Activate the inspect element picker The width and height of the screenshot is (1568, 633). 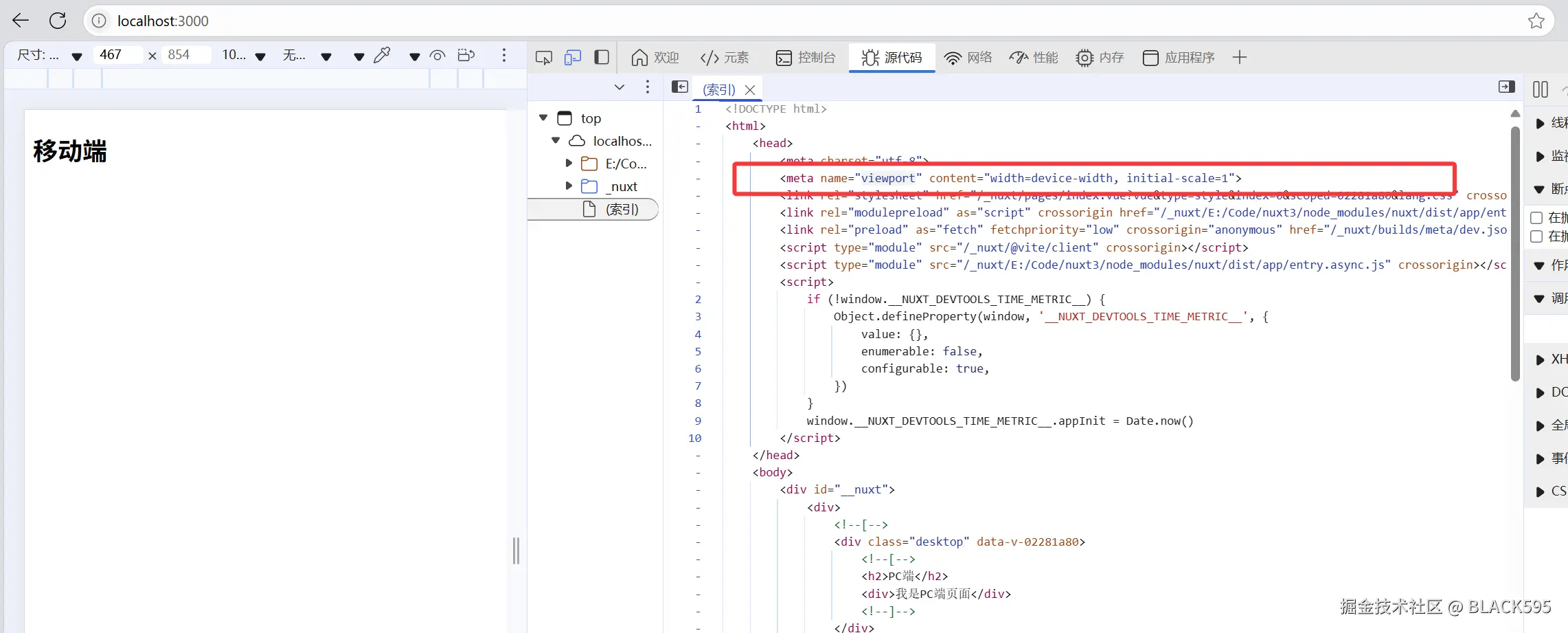tap(544, 58)
